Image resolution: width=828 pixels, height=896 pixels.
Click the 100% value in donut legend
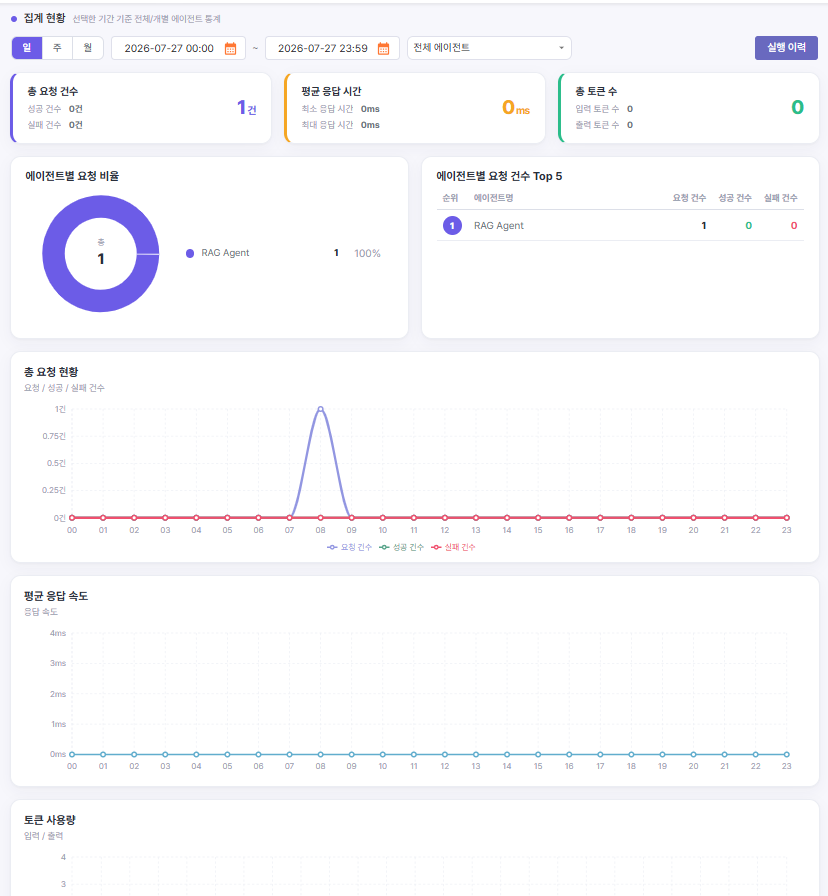tap(367, 253)
